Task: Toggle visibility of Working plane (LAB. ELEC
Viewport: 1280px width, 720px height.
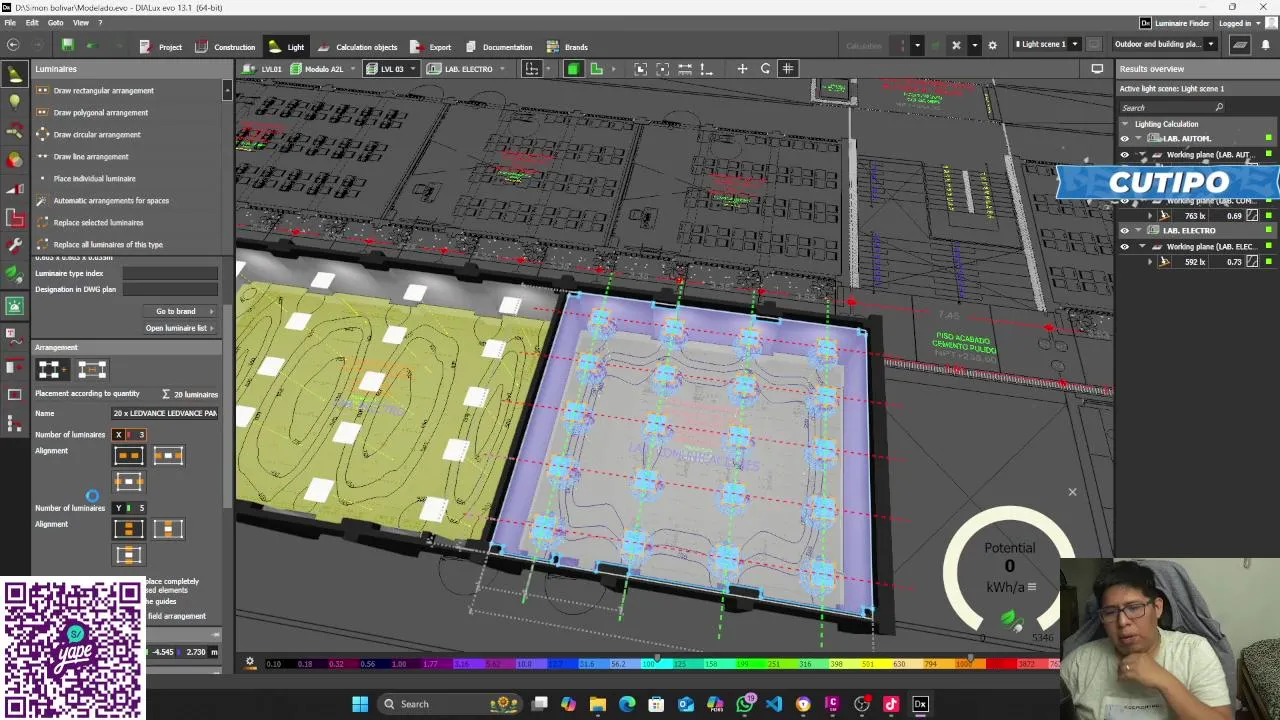Action: point(1124,247)
